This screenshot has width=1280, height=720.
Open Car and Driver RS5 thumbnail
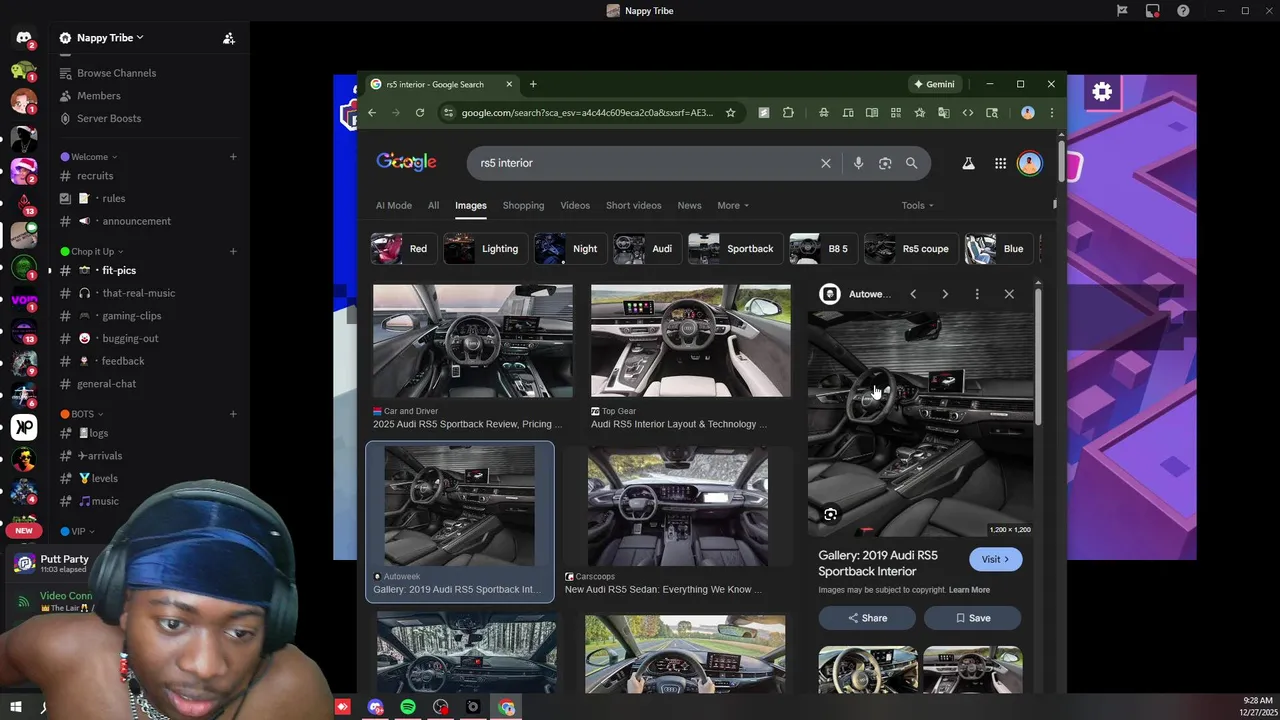pos(473,341)
